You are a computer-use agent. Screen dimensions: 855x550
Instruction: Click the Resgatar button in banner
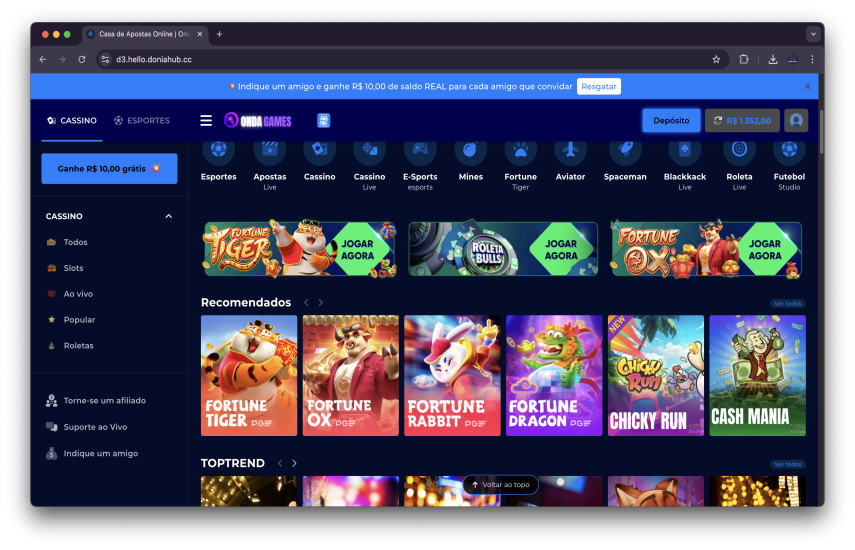click(598, 87)
